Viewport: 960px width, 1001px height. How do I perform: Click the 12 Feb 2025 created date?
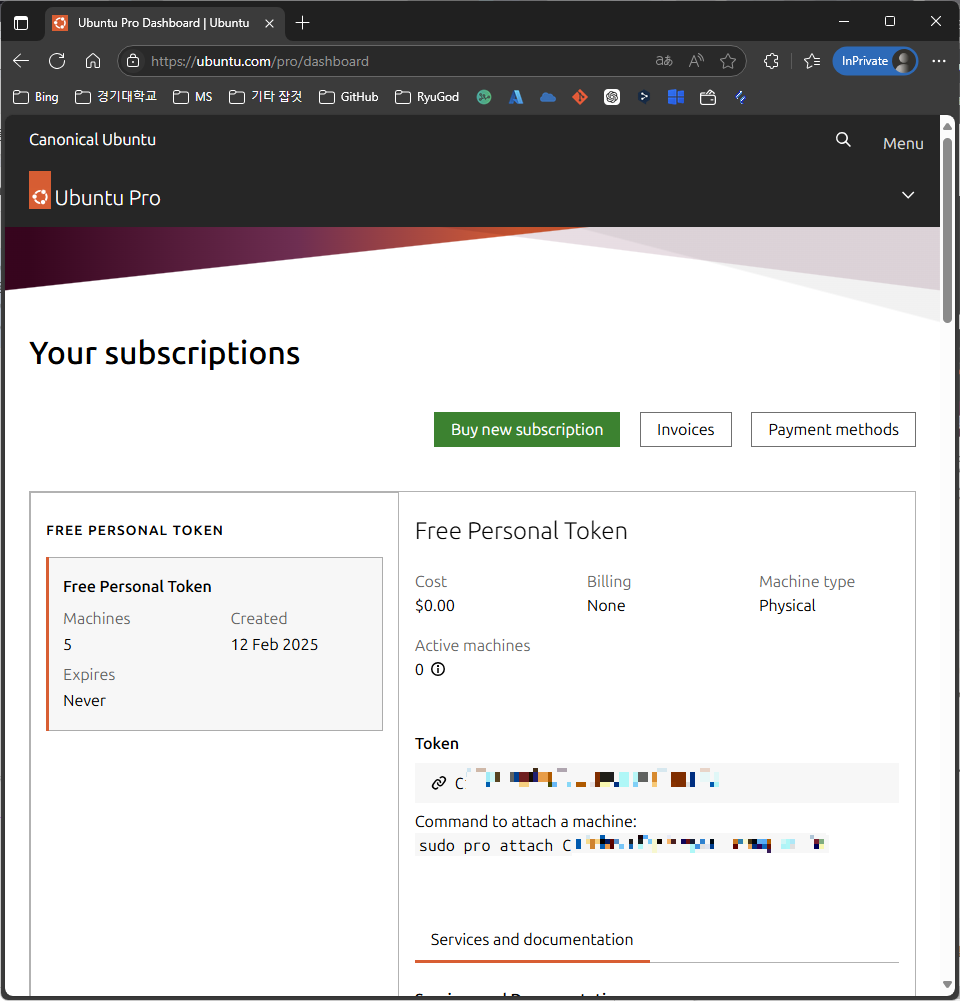tap(274, 645)
